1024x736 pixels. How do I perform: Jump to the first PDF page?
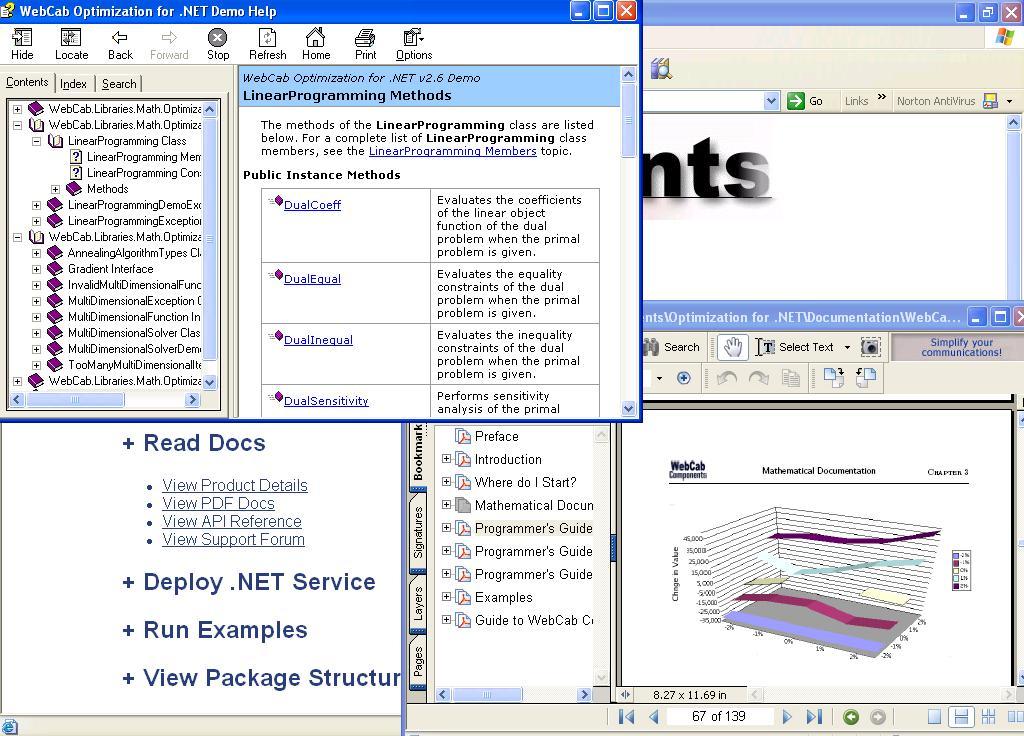626,716
